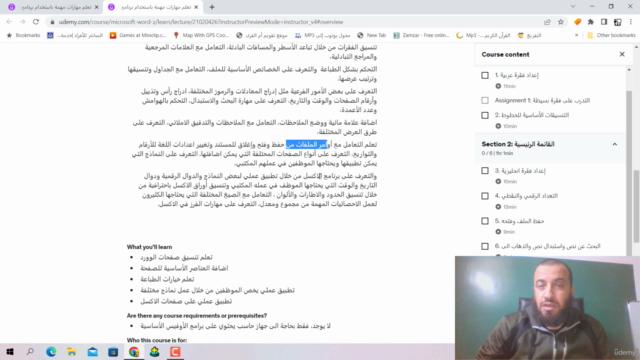Collapse Section 2 القائمة الرئيسية
Image resolution: width=640 pixels, height=360 pixels.
coord(614,144)
